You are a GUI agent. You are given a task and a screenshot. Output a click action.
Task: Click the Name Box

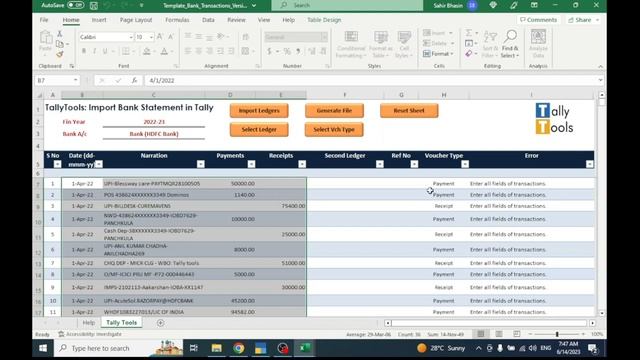(56, 80)
